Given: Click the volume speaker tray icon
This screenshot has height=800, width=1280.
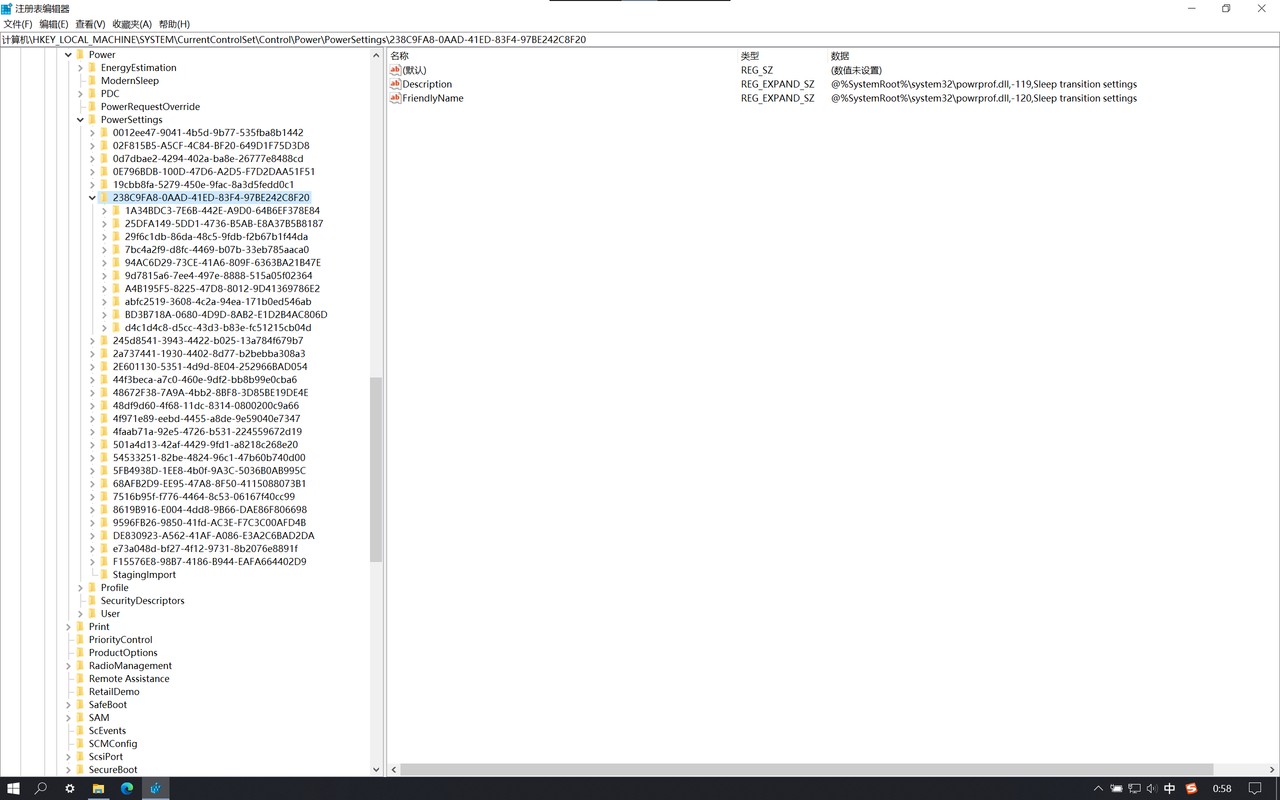Looking at the screenshot, I should pyautogui.click(x=1152, y=789).
